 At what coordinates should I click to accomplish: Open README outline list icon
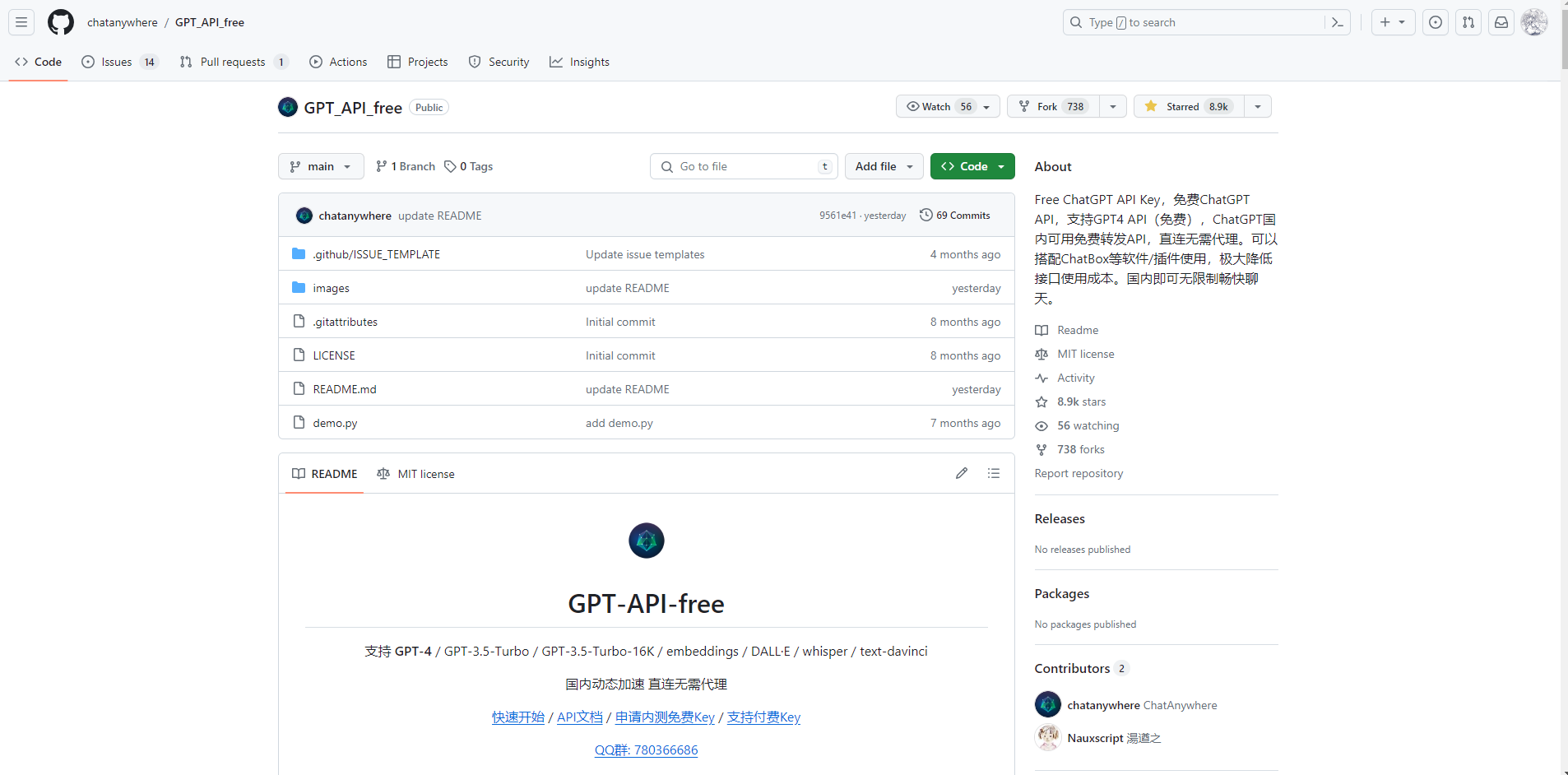994,473
